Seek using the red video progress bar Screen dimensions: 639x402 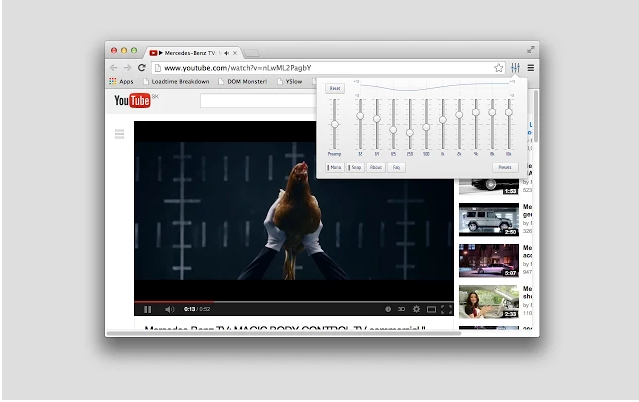click(174, 302)
